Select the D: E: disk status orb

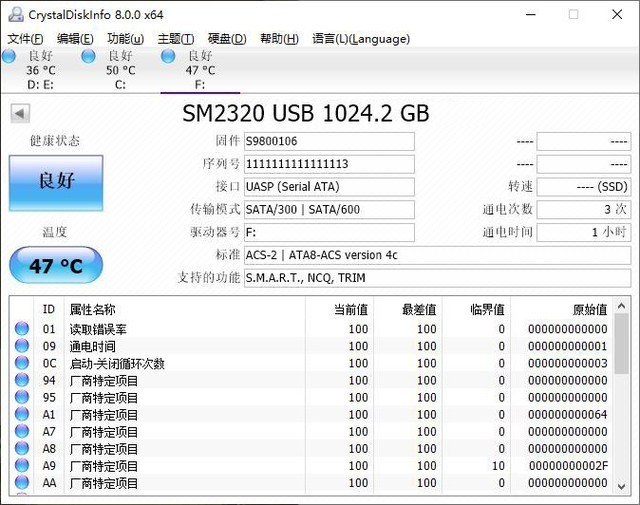click(x=9, y=56)
